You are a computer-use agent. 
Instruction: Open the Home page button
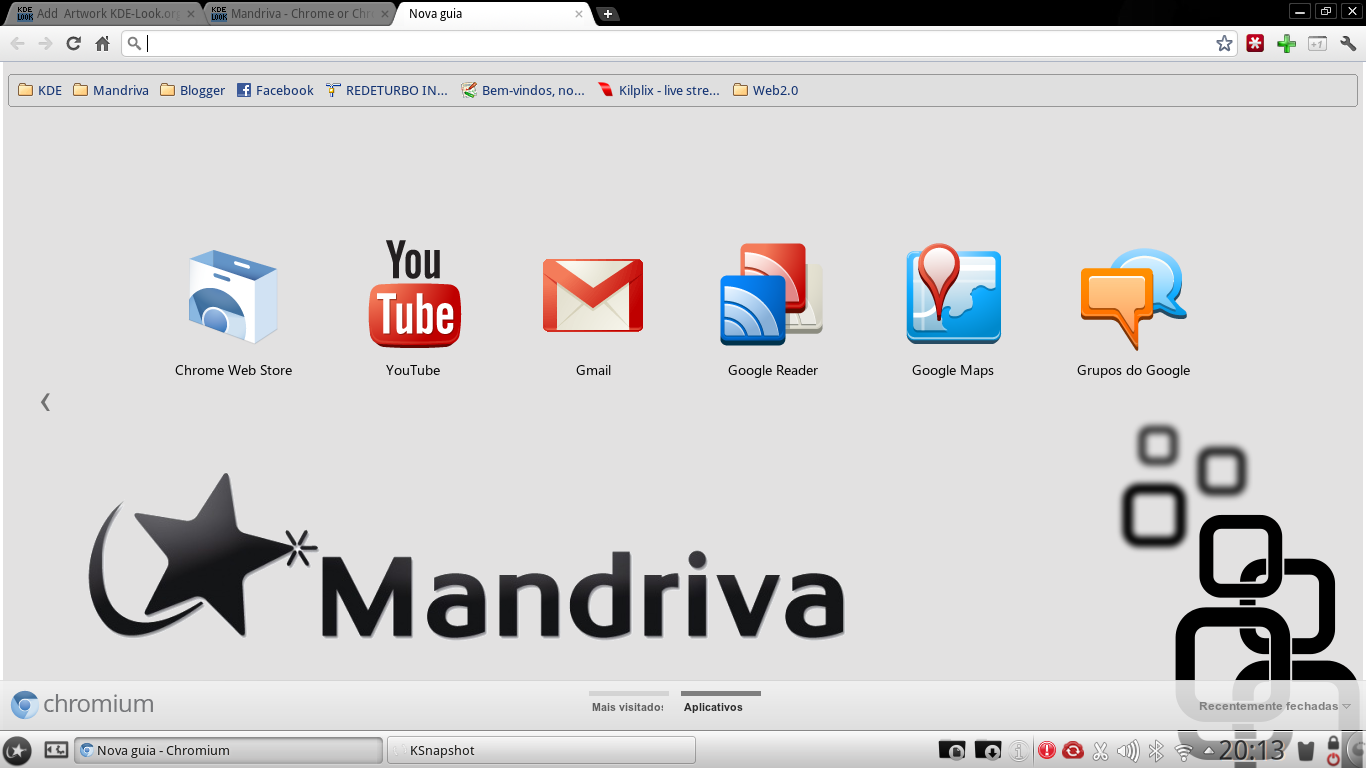point(102,43)
